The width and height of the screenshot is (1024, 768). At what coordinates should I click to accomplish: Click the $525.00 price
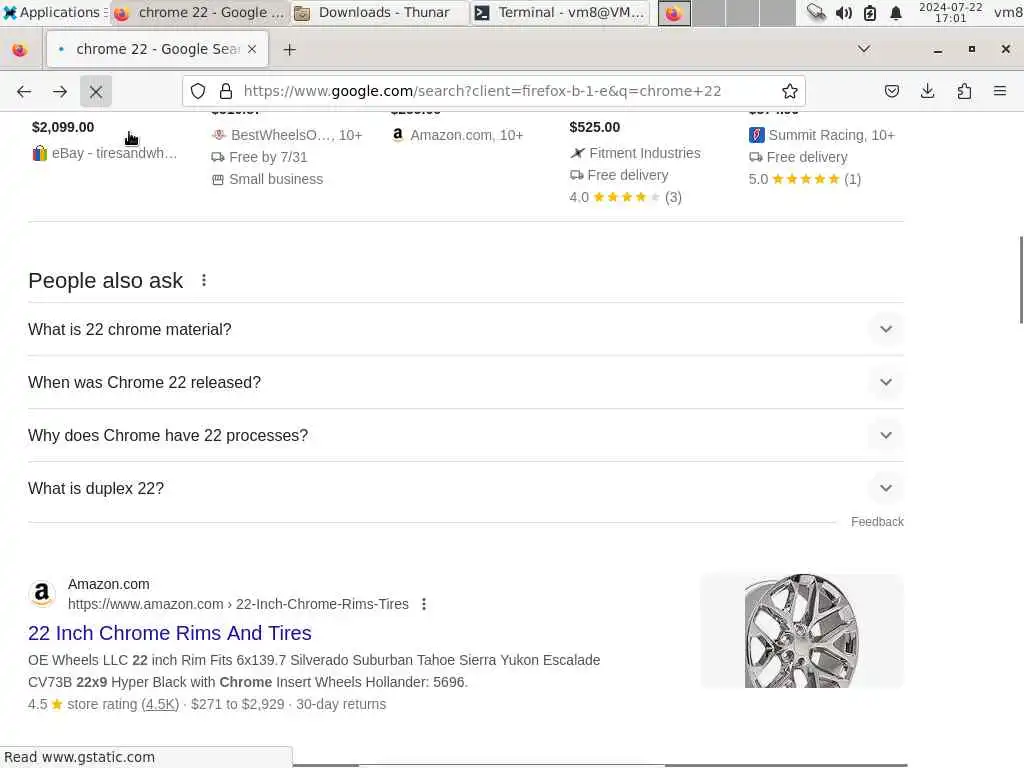pyautogui.click(x=594, y=127)
